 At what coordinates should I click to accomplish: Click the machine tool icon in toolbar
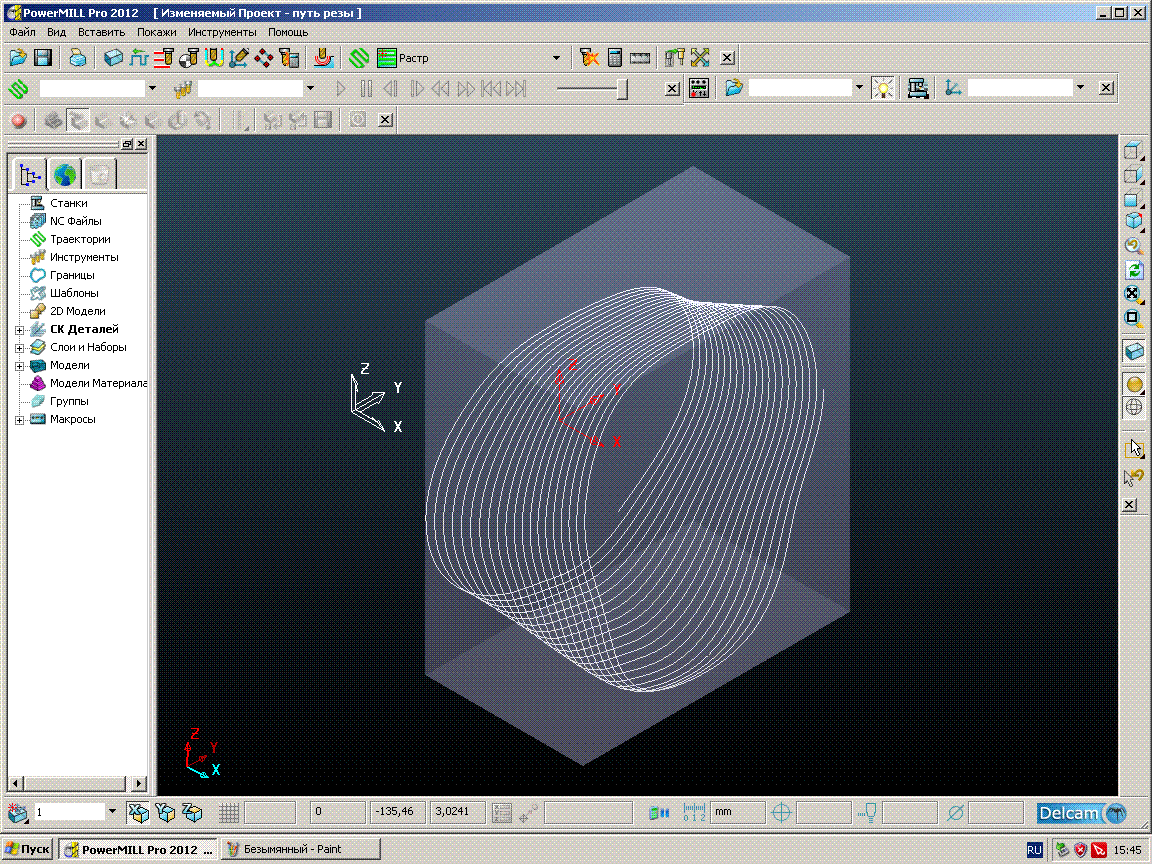click(x=917, y=88)
